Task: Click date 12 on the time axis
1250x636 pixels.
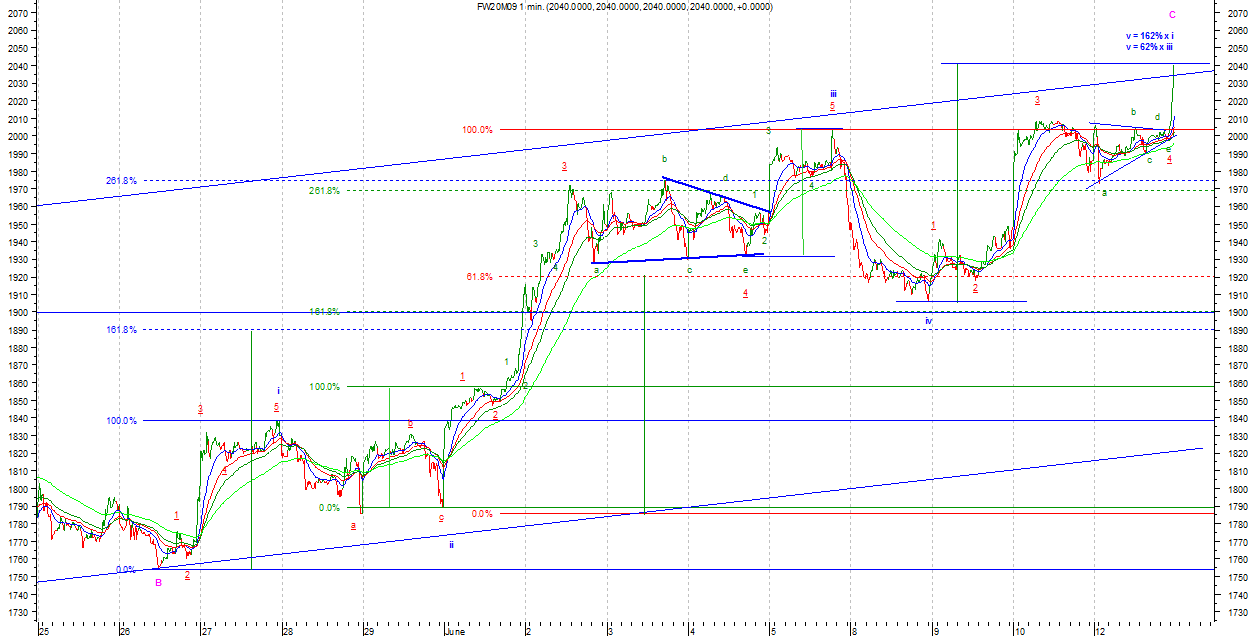Action: 1100,631
